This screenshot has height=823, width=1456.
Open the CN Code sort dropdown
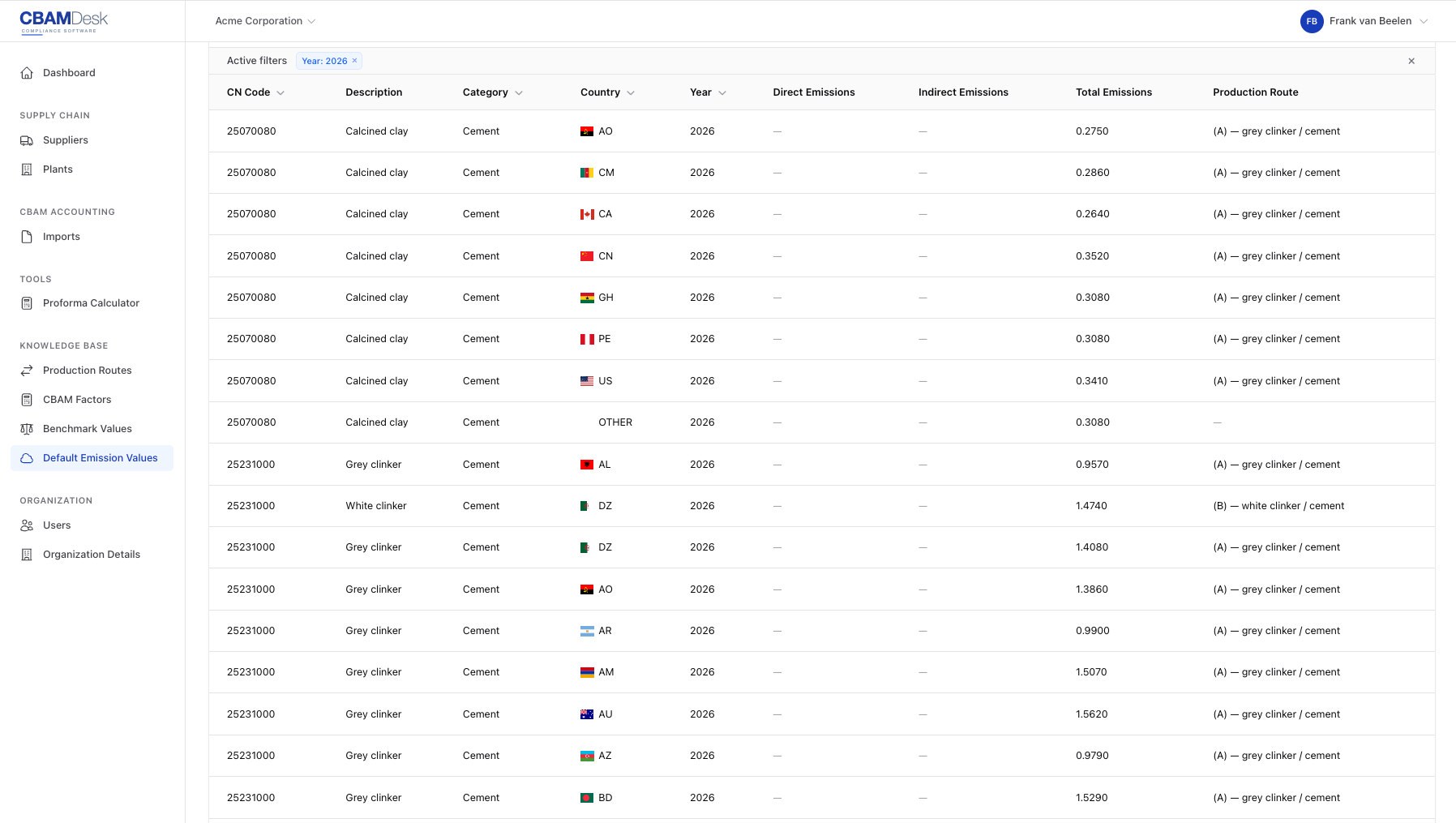[x=281, y=92]
